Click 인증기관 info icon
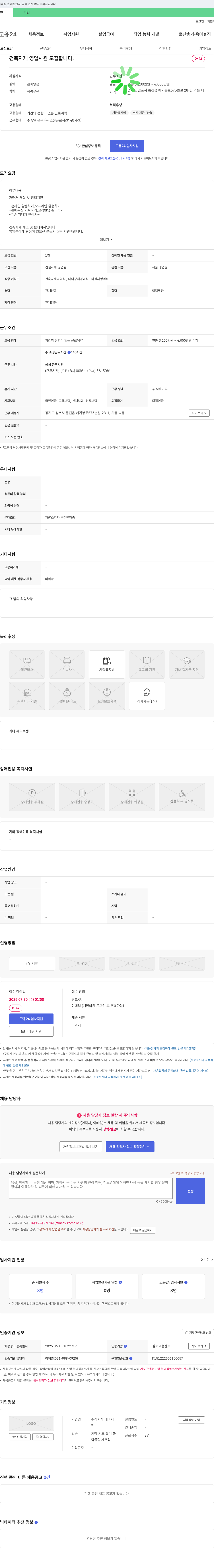The height and width of the screenshot is (1568, 214). pos(126,1346)
